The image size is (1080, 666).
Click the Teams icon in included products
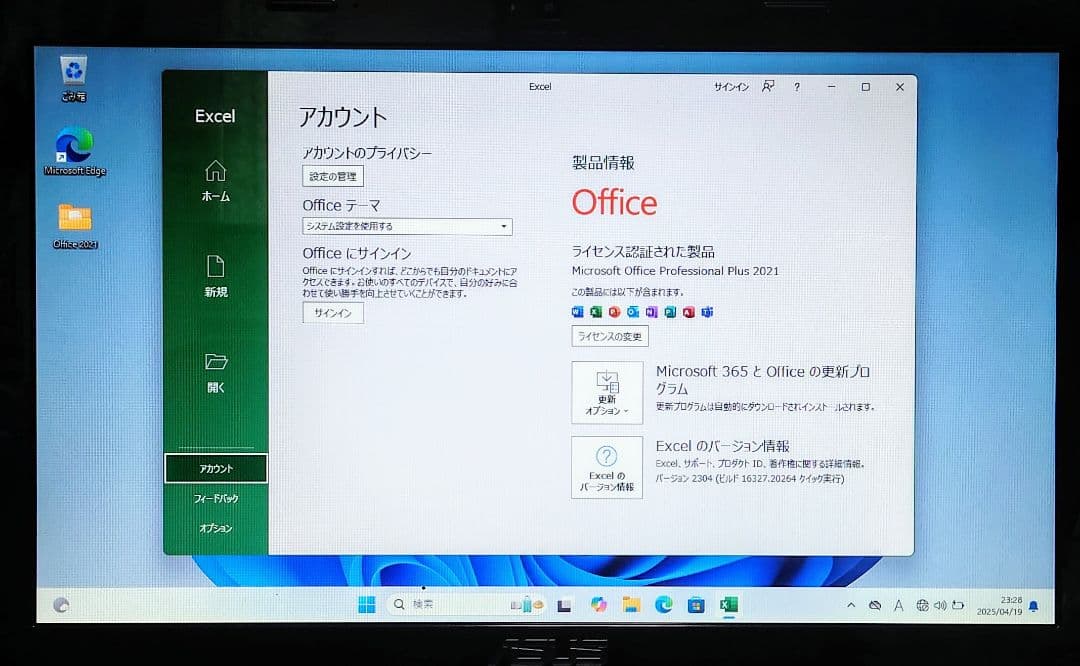(707, 312)
